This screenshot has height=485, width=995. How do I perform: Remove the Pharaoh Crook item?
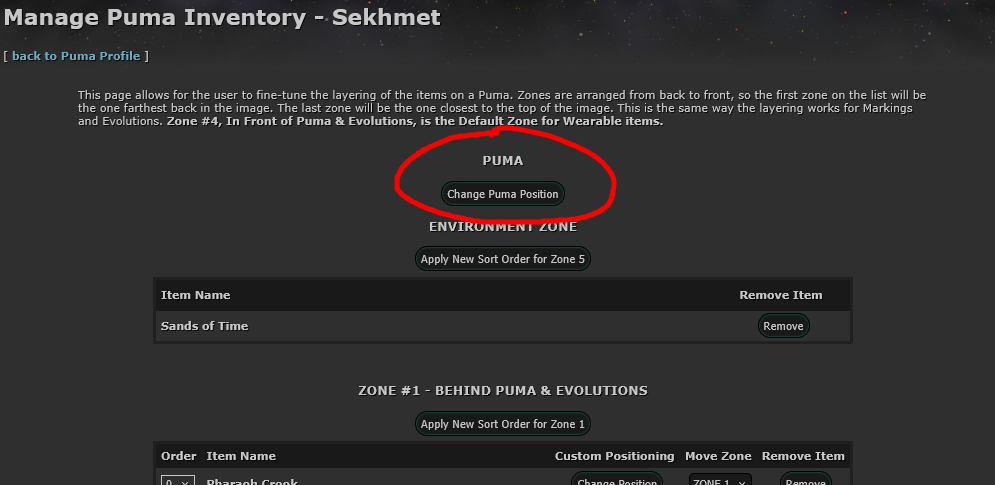pos(805,481)
